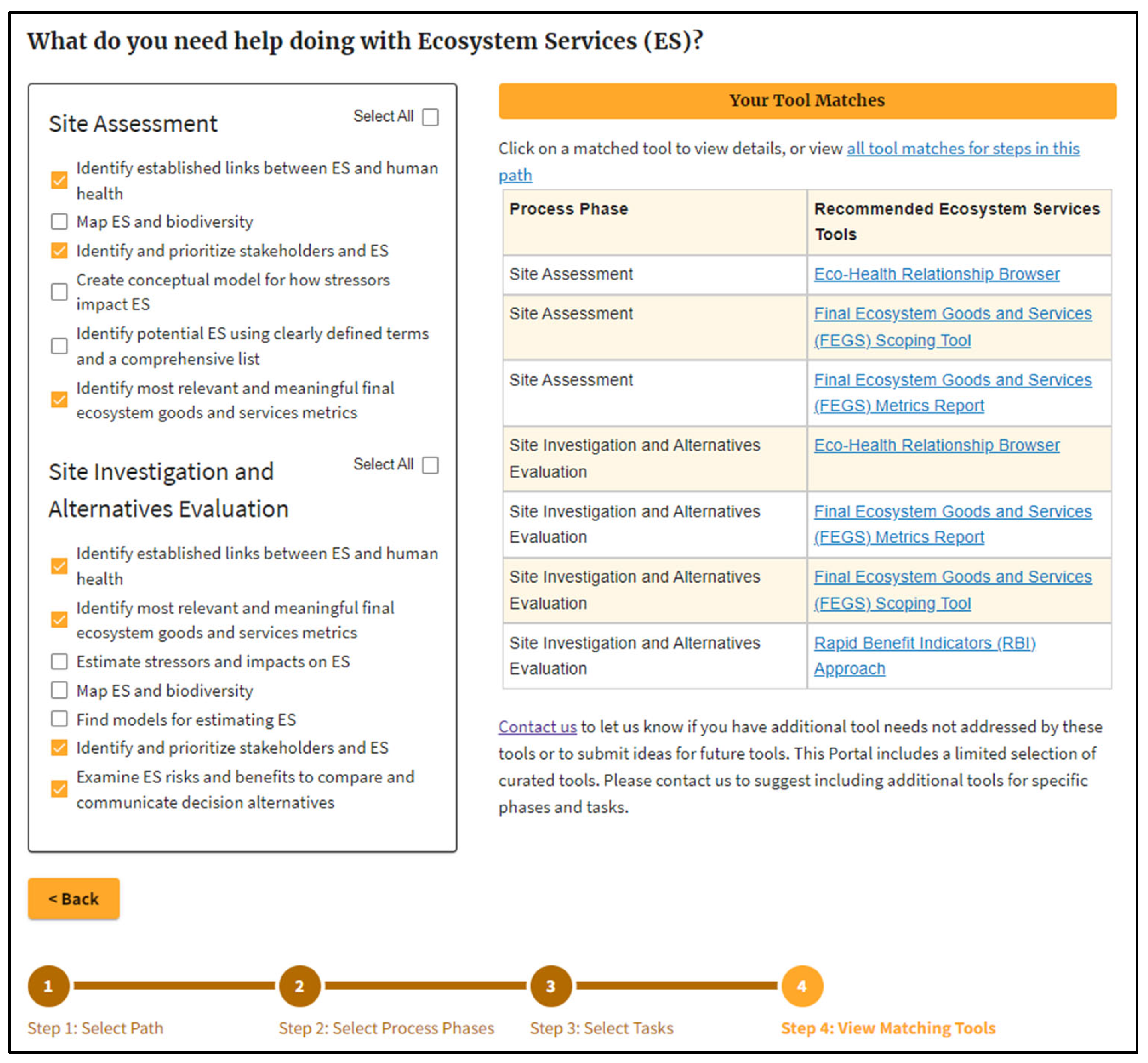Image resolution: width=1148 pixels, height=1063 pixels.
Task: Check Select All for Site Assessment
Action: 430,117
